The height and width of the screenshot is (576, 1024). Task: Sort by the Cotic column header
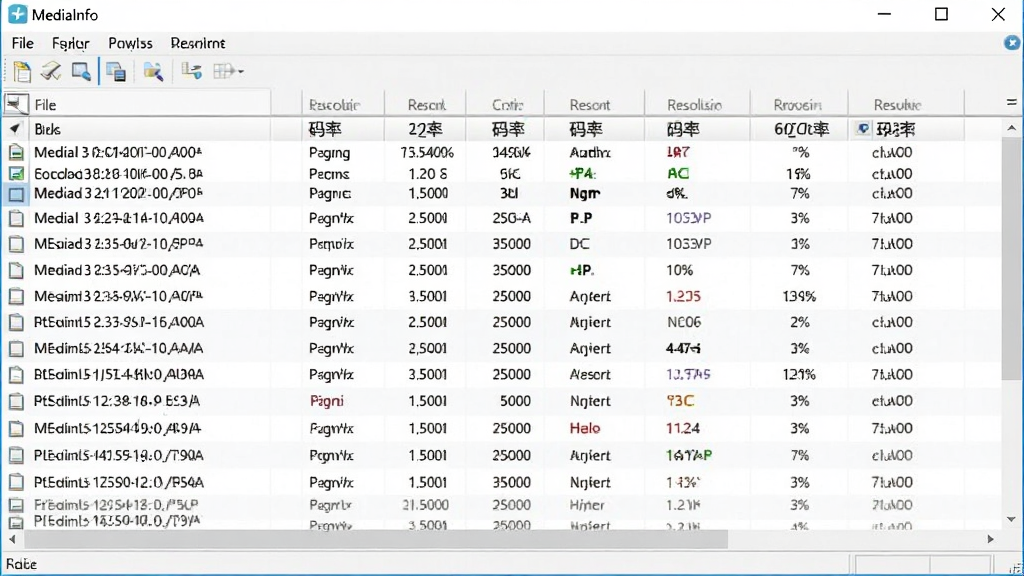[505, 104]
